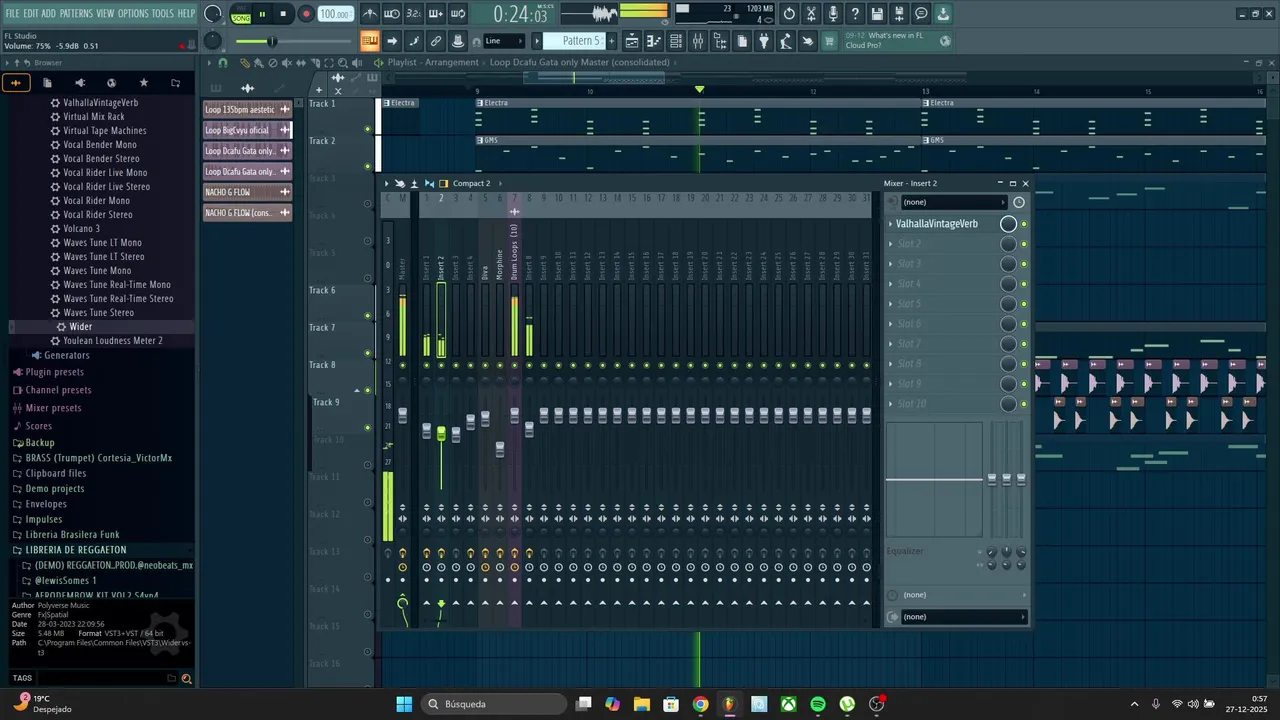Open the piano roll view icon
1280x720 pixels.
pos(654,41)
